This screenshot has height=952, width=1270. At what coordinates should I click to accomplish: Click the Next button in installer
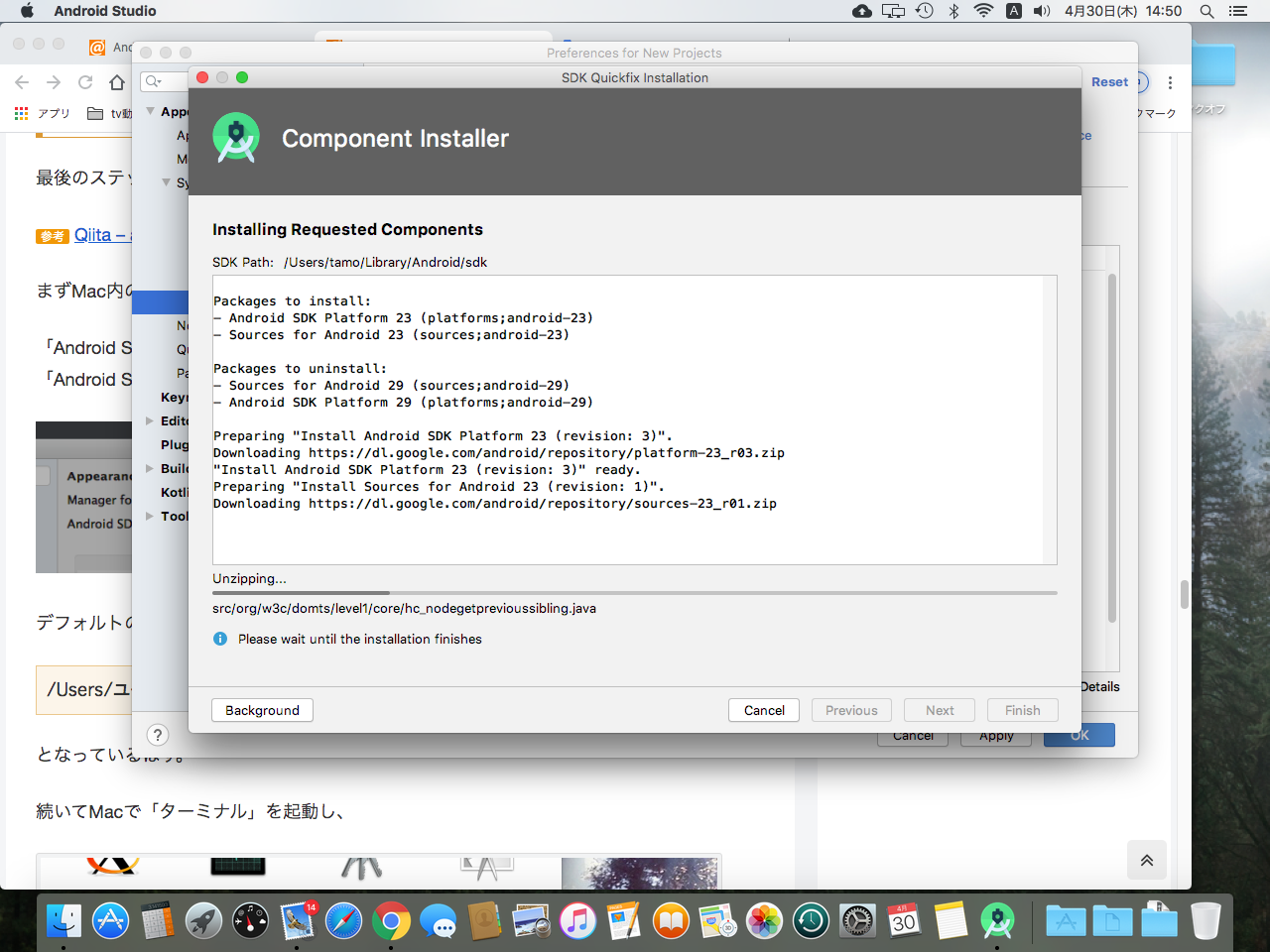[940, 710]
